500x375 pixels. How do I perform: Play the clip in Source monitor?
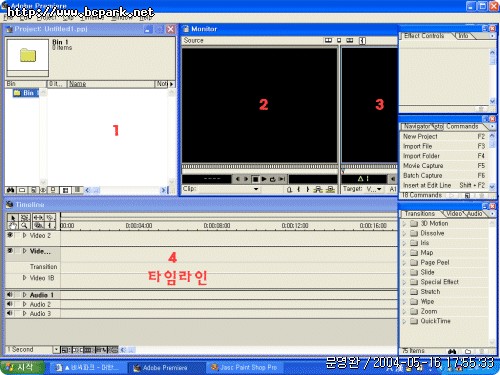[264, 179]
